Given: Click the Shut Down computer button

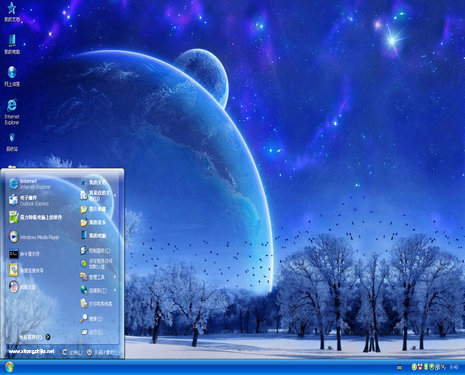Looking at the screenshot, I should tap(103, 352).
